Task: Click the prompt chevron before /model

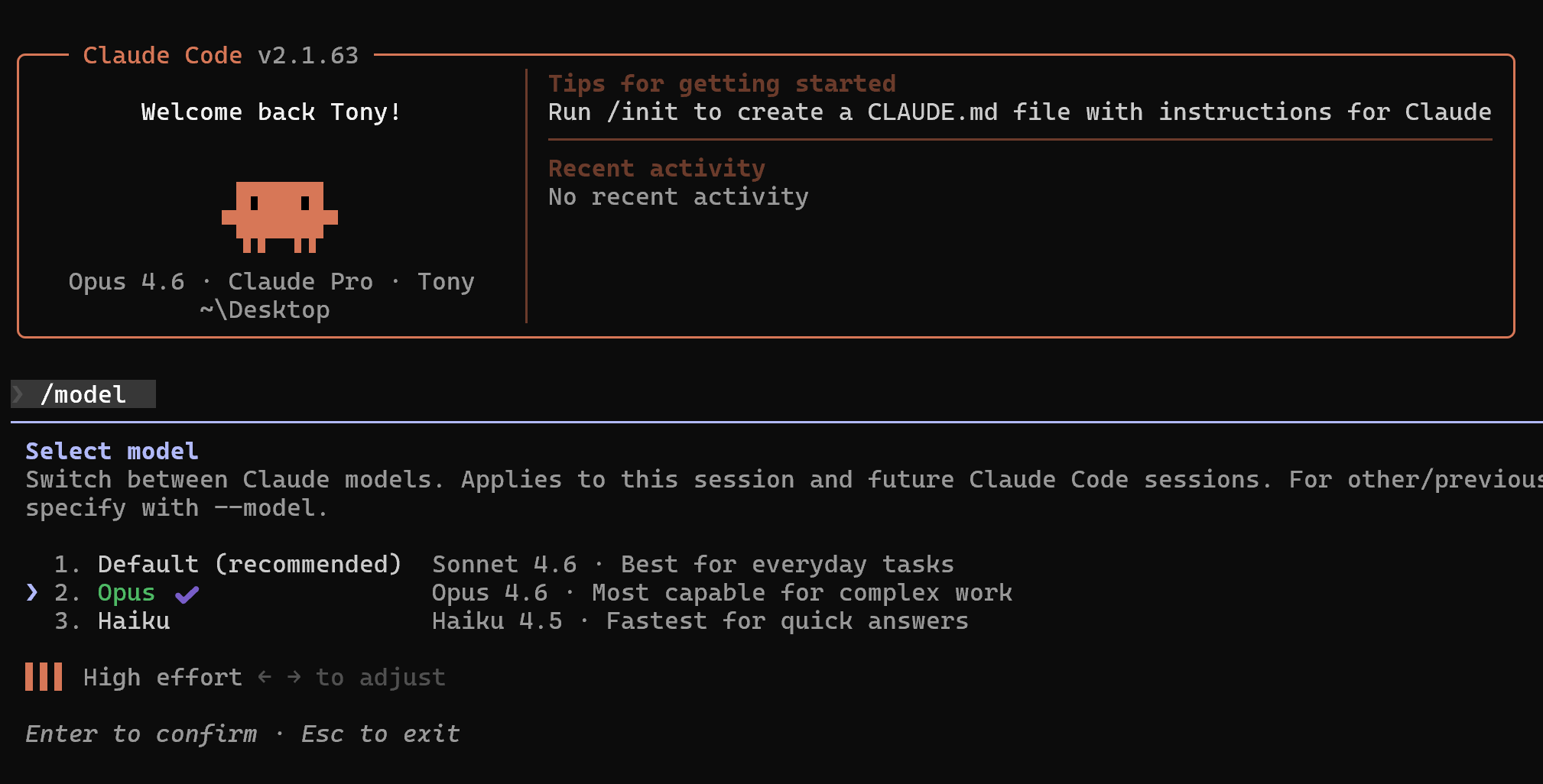Action: click(x=18, y=394)
